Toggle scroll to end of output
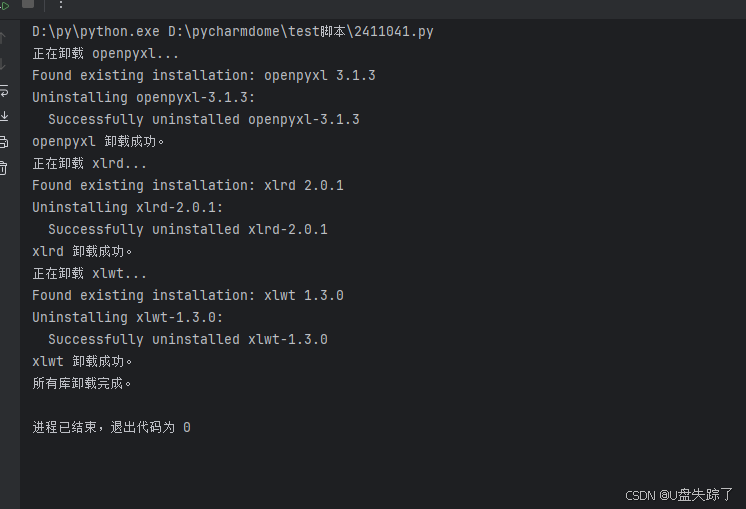The height and width of the screenshot is (509, 746). [4, 116]
